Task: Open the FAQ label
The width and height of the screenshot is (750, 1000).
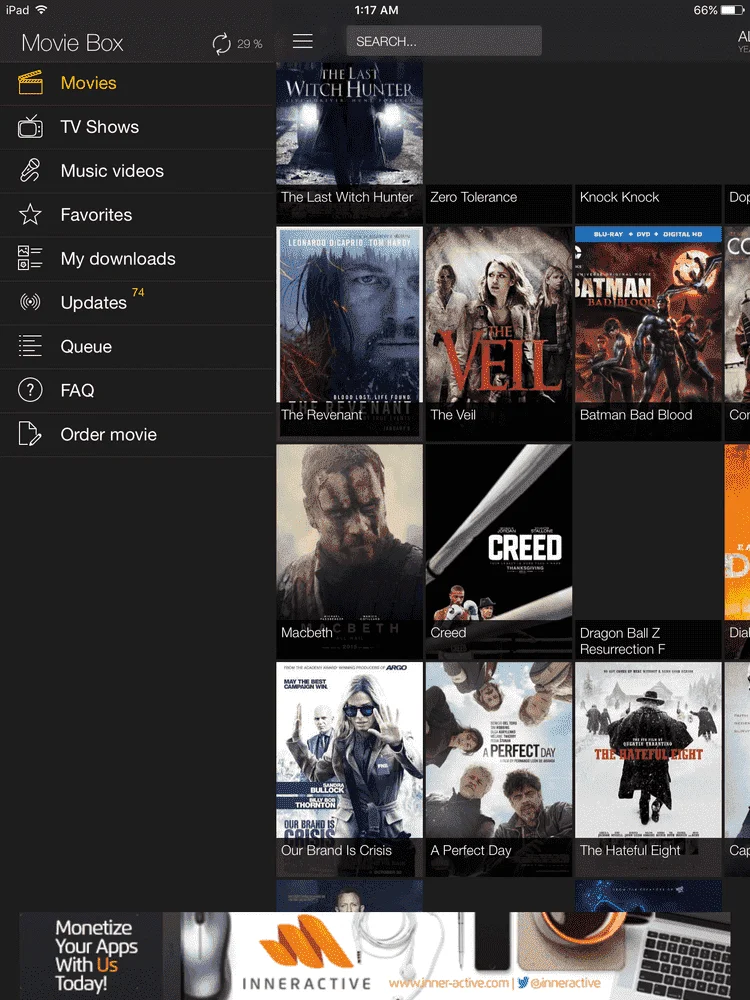Action: 77,390
